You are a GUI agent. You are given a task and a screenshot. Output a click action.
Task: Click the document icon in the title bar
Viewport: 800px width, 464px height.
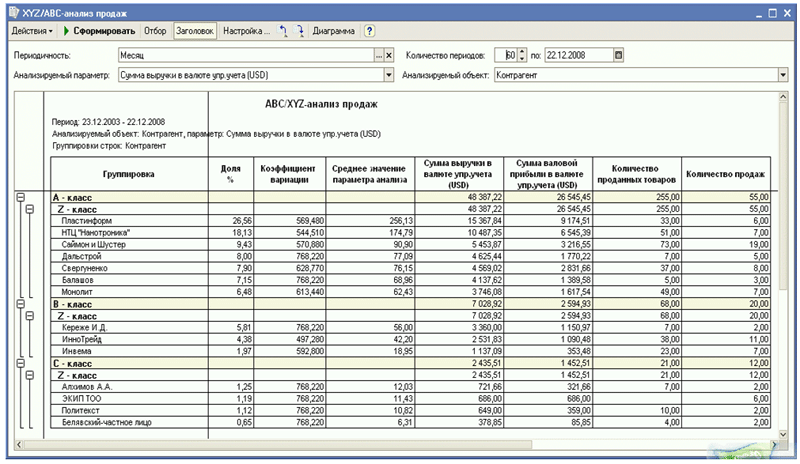[x=14, y=13]
